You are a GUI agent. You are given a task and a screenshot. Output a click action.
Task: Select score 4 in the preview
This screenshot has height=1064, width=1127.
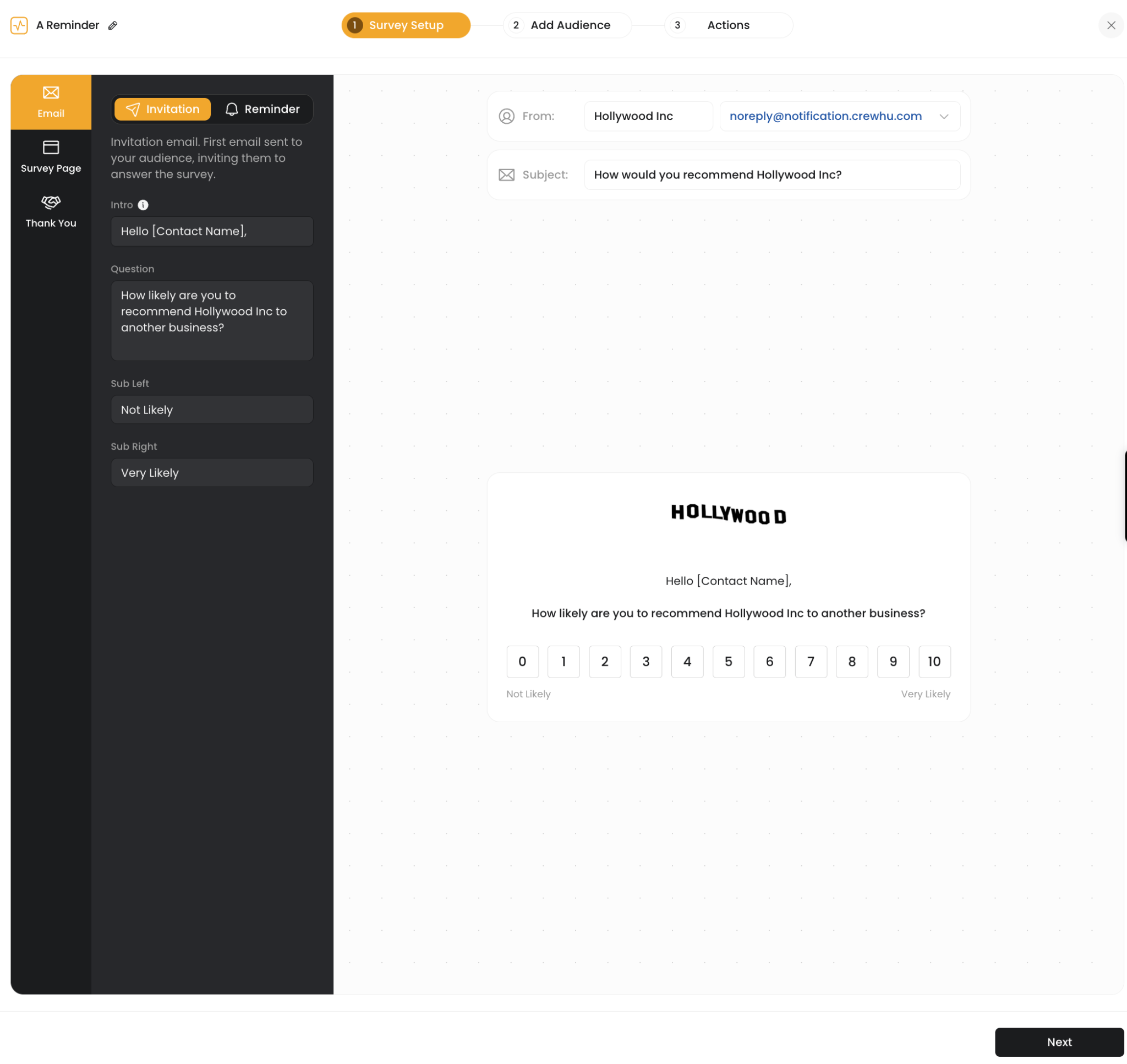pyautogui.click(x=687, y=662)
